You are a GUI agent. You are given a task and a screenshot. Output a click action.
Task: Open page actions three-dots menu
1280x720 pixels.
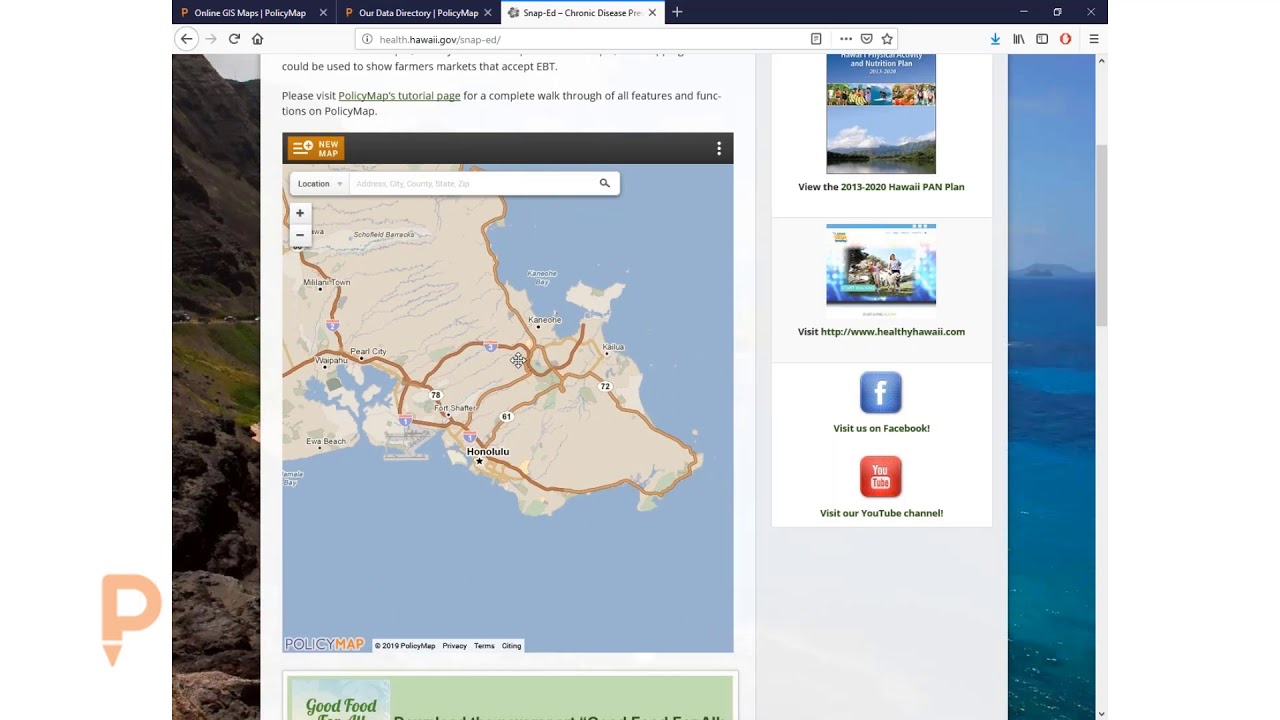coord(846,39)
